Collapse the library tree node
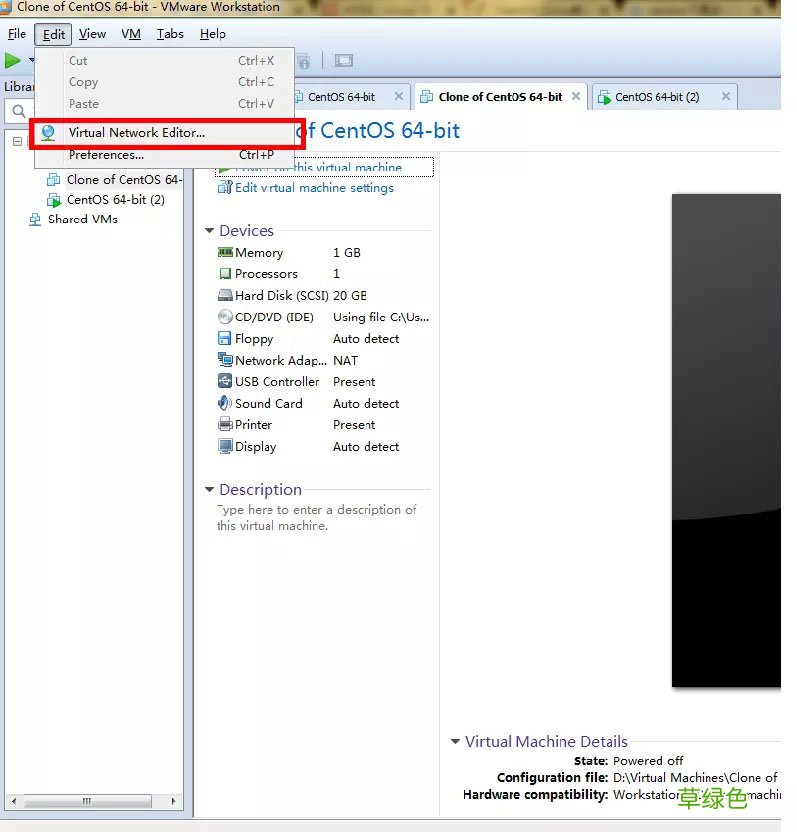 (x=18, y=142)
